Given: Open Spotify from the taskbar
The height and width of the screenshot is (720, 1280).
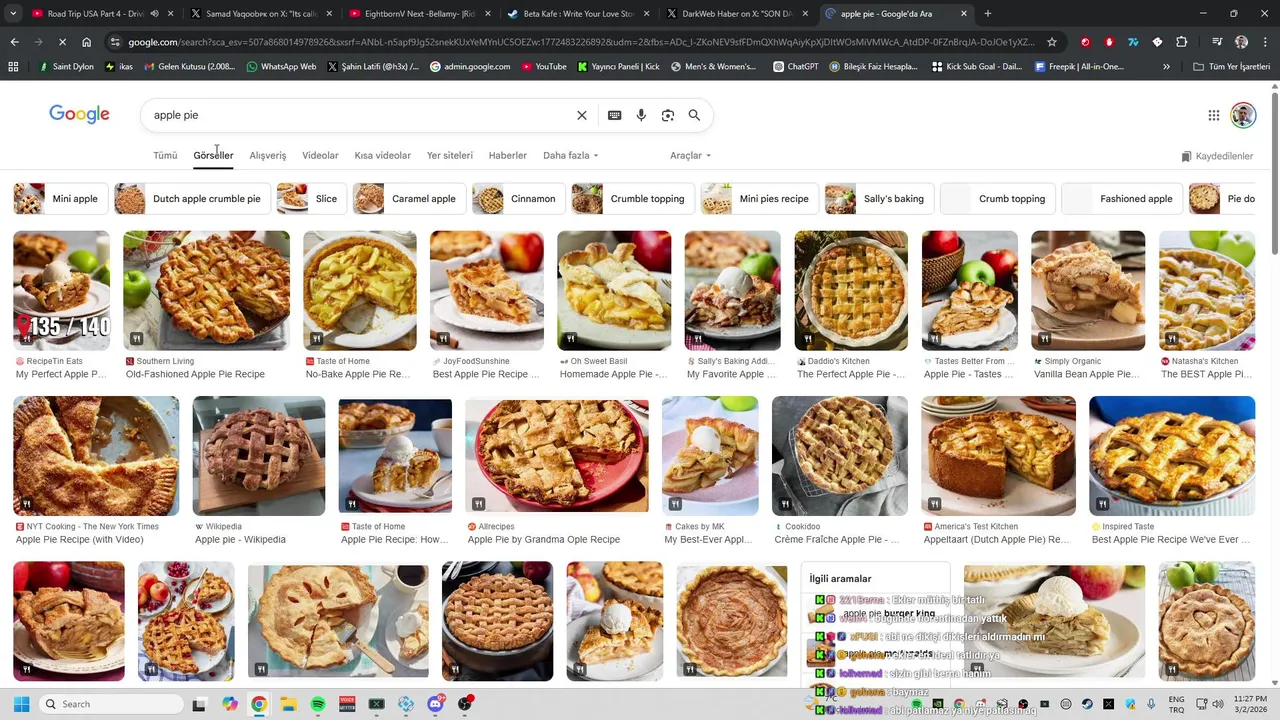Looking at the screenshot, I should coord(318,704).
